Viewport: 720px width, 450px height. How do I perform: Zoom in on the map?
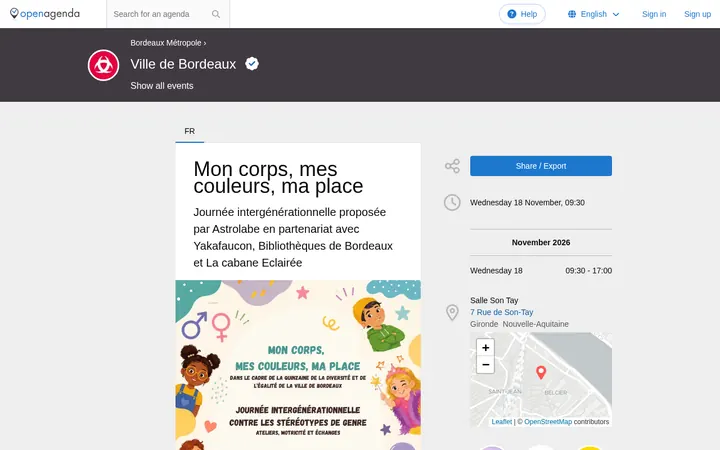tap(485, 348)
